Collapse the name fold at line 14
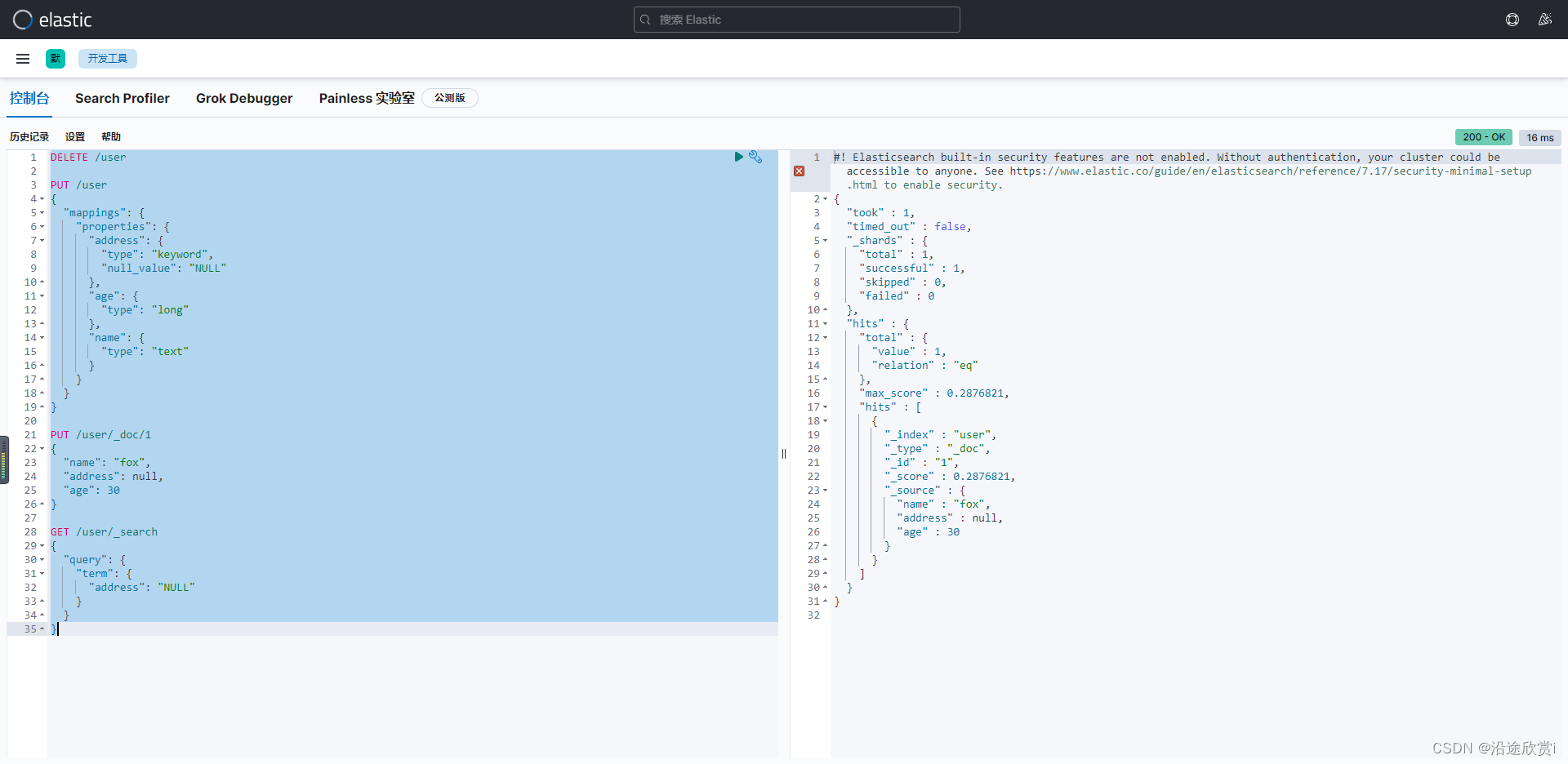 point(42,338)
